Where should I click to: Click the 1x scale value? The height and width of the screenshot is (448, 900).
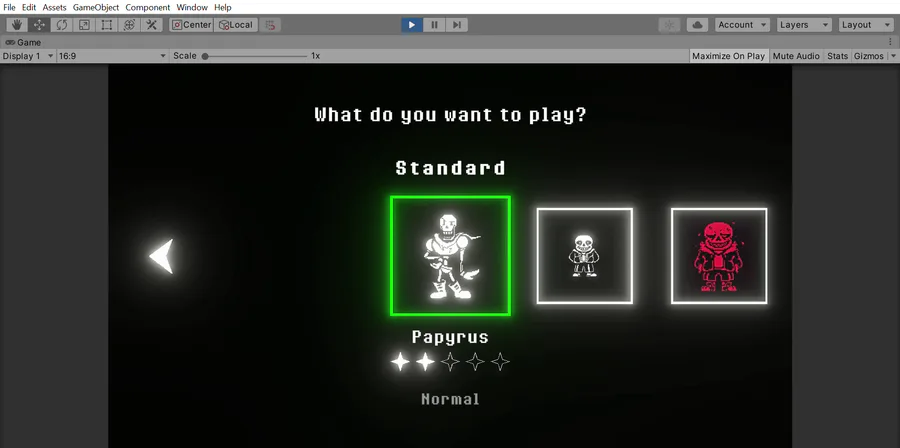click(315, 56)
